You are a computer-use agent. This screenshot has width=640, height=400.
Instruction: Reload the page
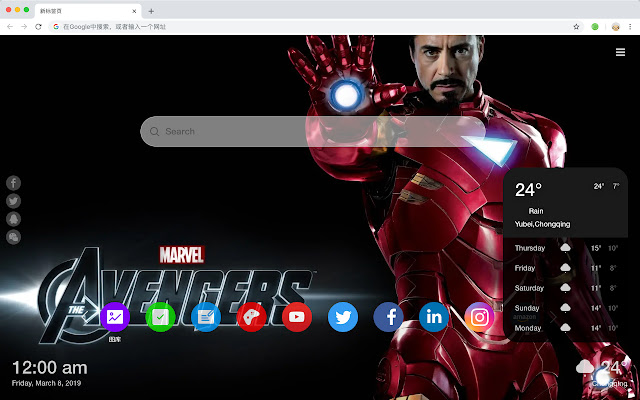(x=38, y=27)
